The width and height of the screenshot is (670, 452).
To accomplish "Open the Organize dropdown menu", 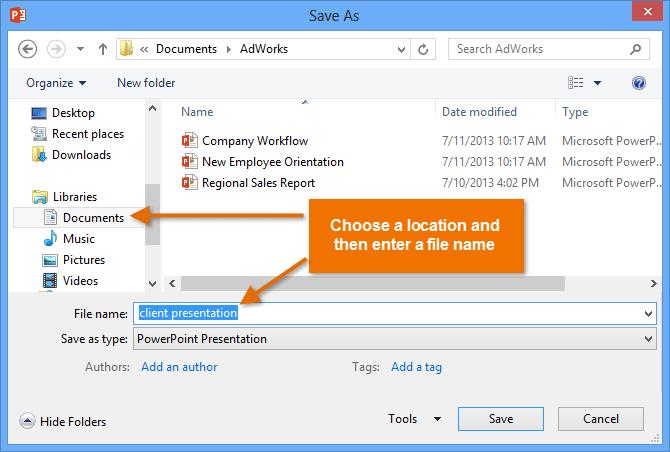I will [56, 83].
